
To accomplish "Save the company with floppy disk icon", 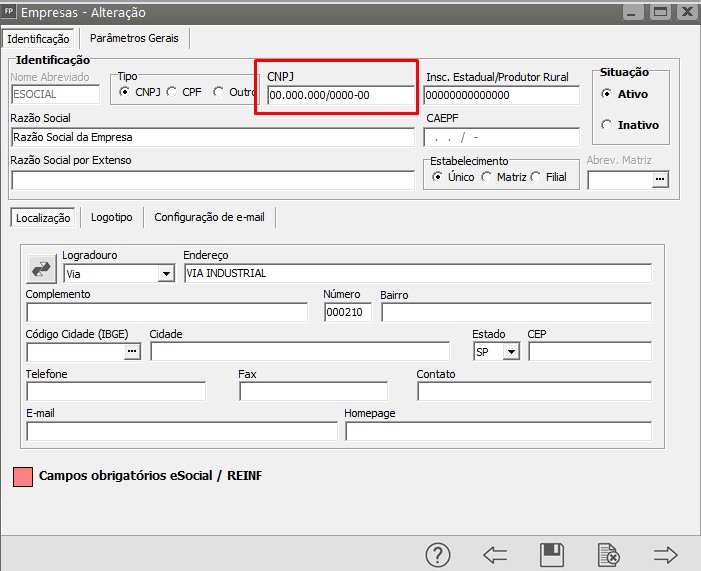I will coord(551,555).
